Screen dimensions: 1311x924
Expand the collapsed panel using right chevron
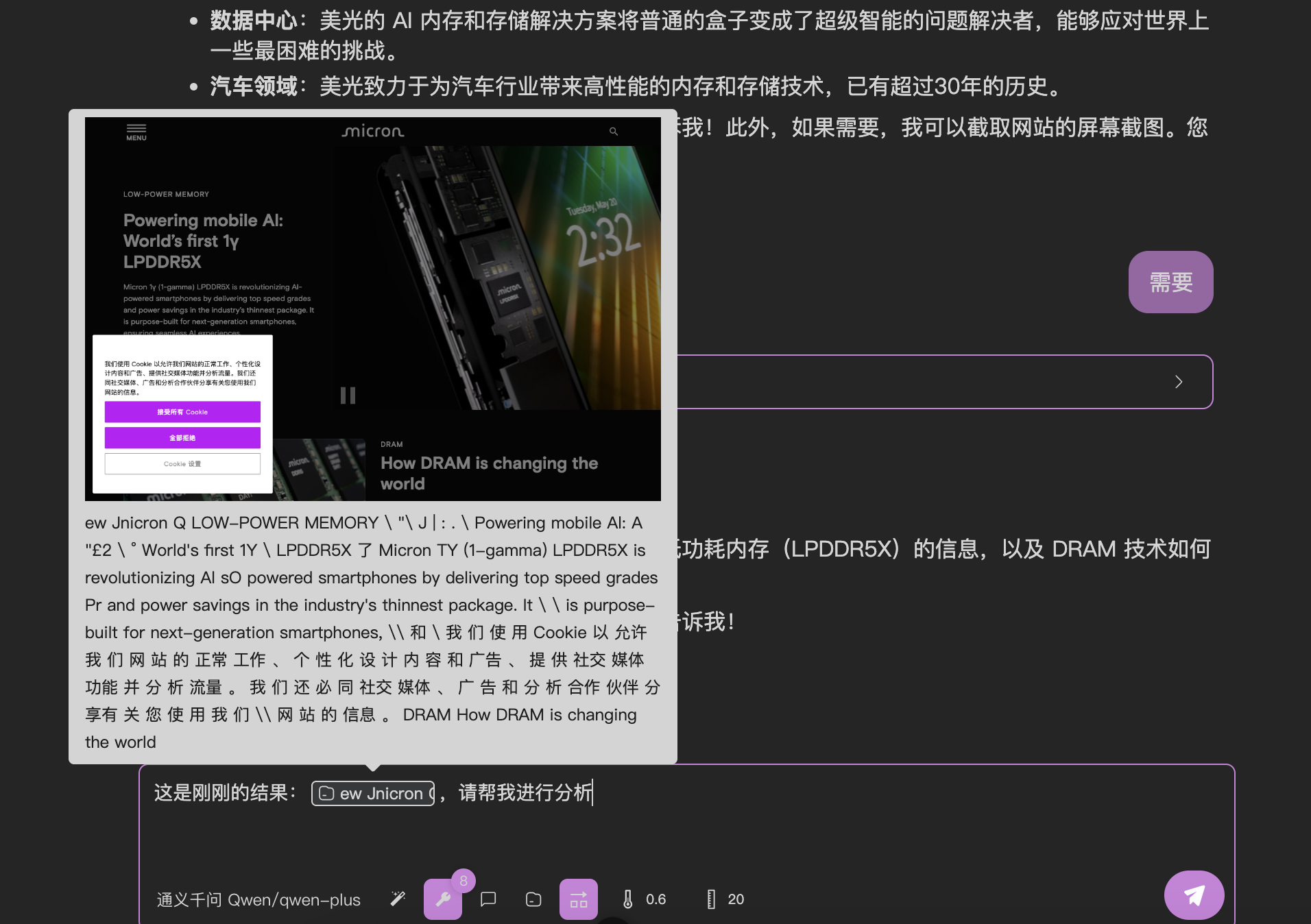click(1178, 382)
